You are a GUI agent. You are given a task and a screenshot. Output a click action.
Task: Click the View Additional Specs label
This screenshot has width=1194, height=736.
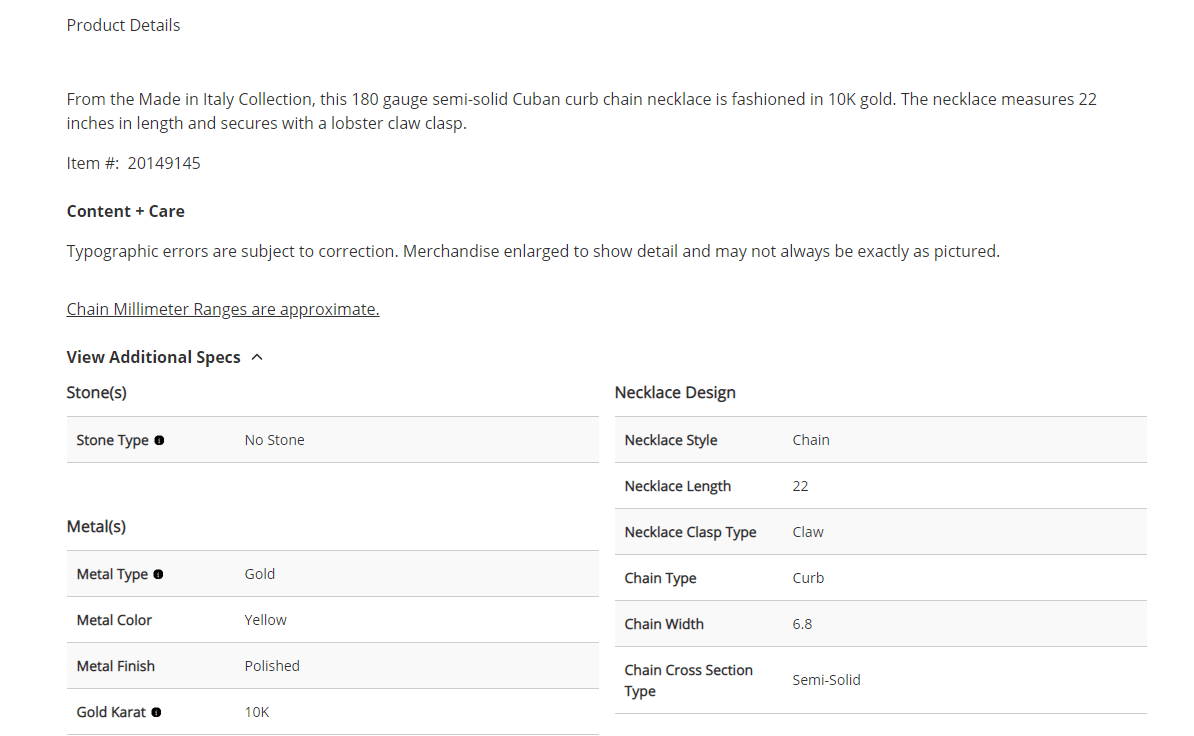(153, 357)
